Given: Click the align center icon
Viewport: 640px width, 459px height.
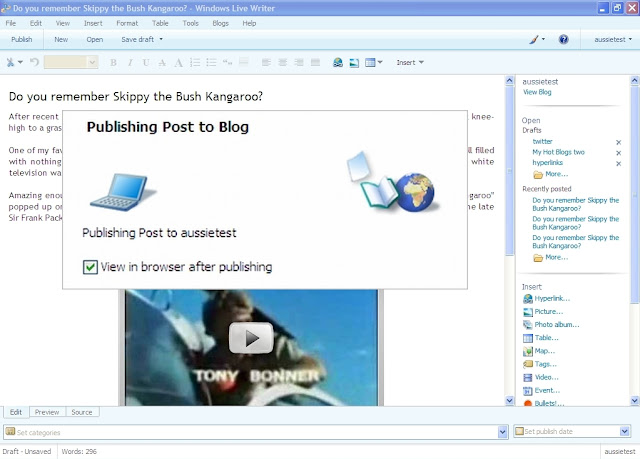Looking at the screenshot, I should [282, 62].
